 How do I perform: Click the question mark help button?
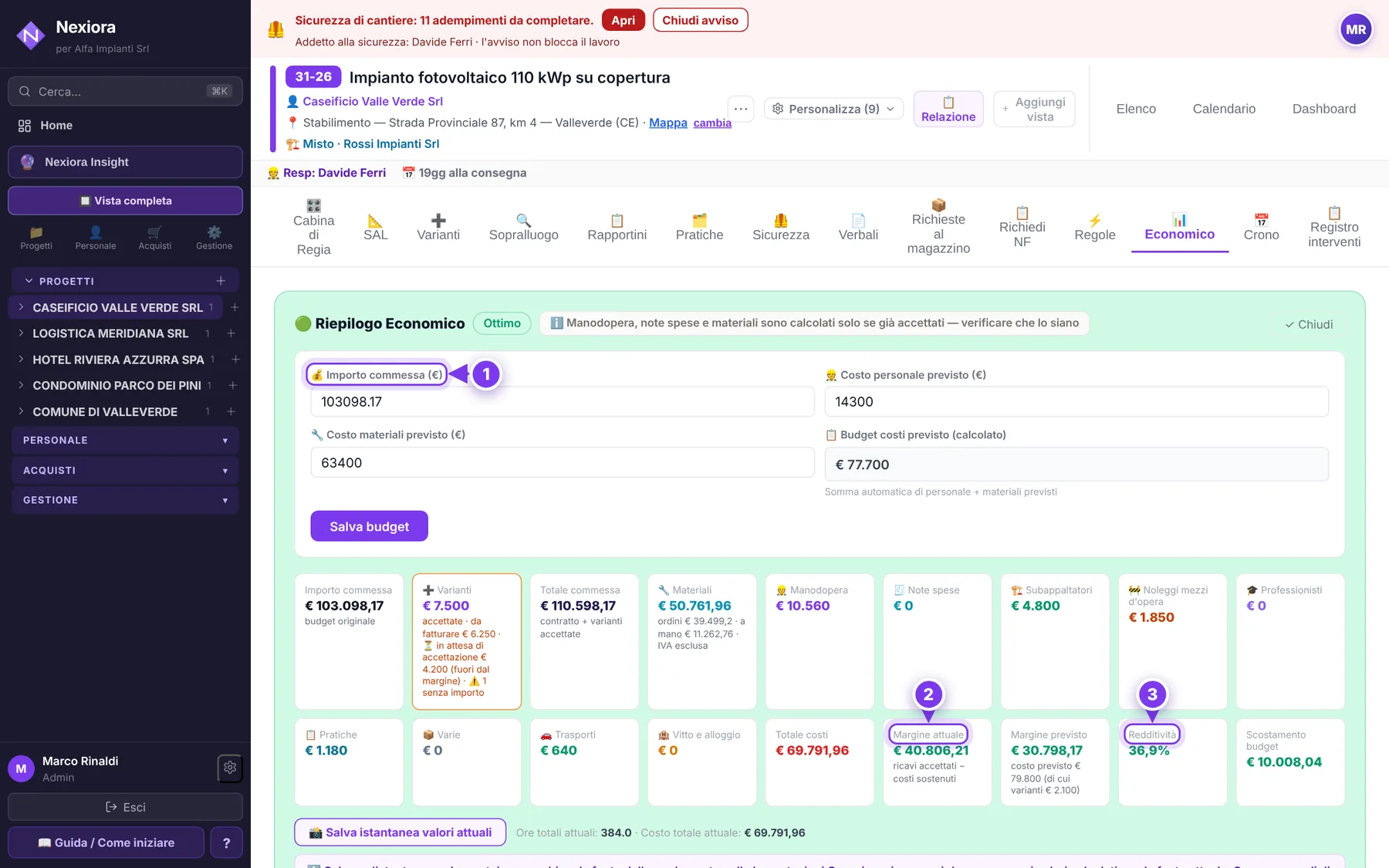click(226, 843)
